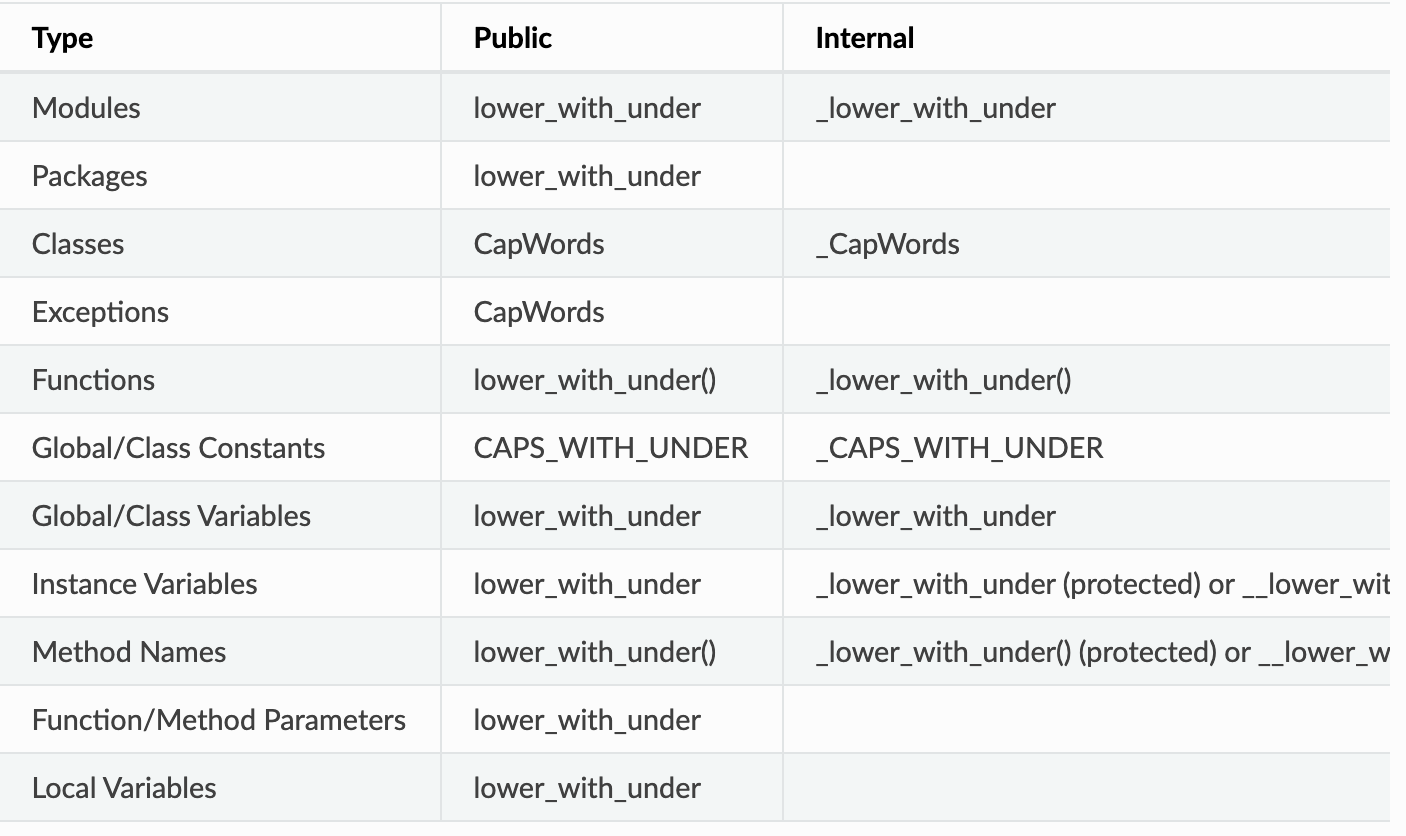Select the Packages row label

coord(90,176)
